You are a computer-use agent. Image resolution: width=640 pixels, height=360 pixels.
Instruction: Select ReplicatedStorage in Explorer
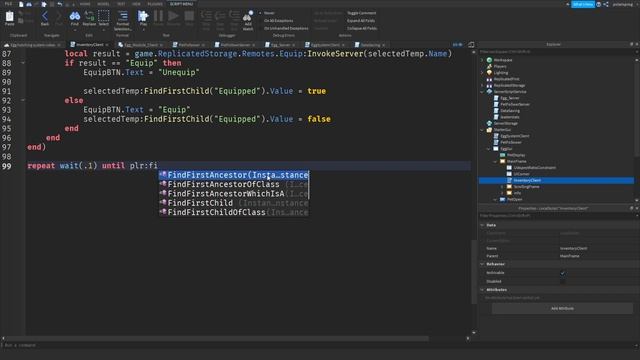point(509,85)
